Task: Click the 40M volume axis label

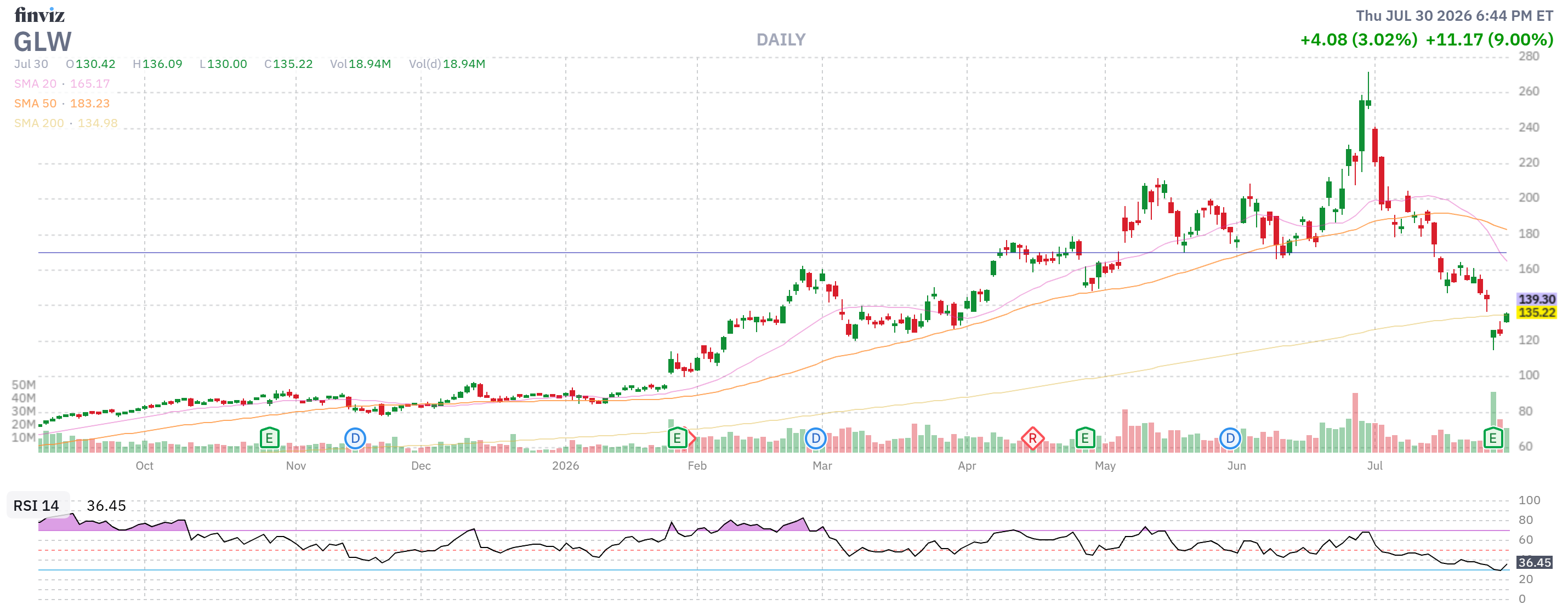Action: 24,398
